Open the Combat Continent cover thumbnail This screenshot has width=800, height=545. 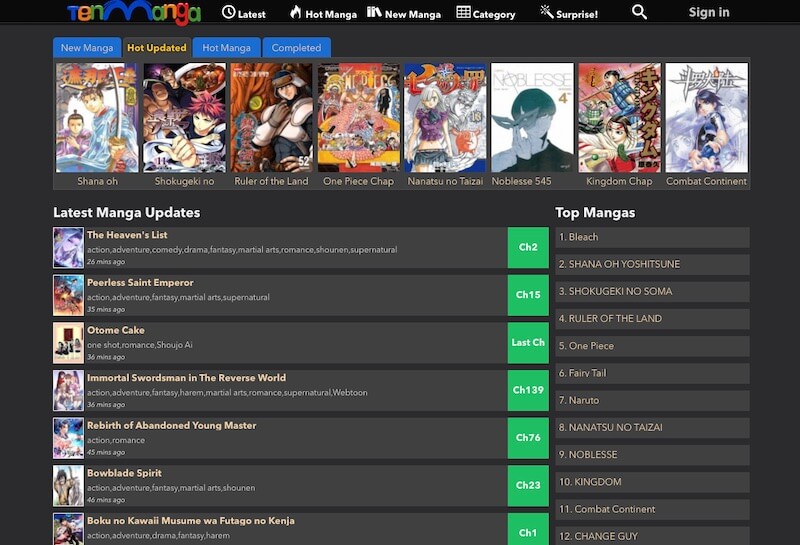(707, 117)
